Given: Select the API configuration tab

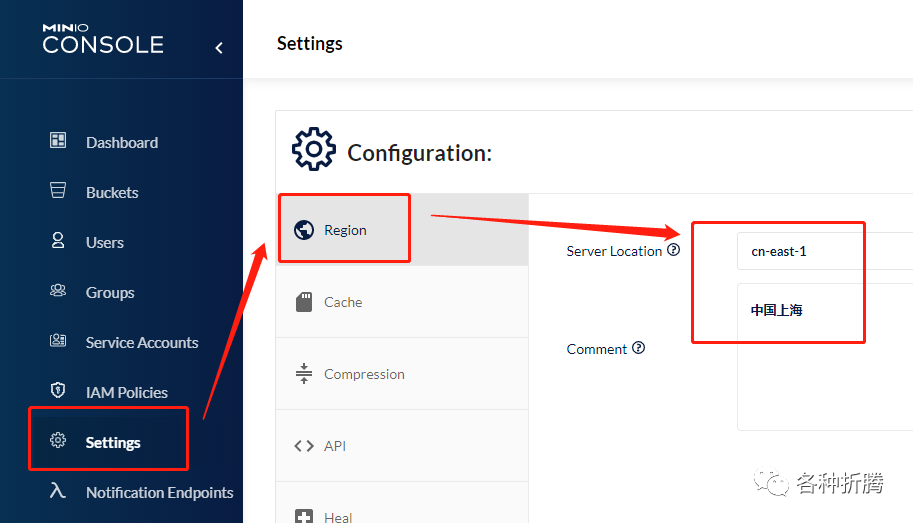Looking at the screenshot, I should 334,446.
